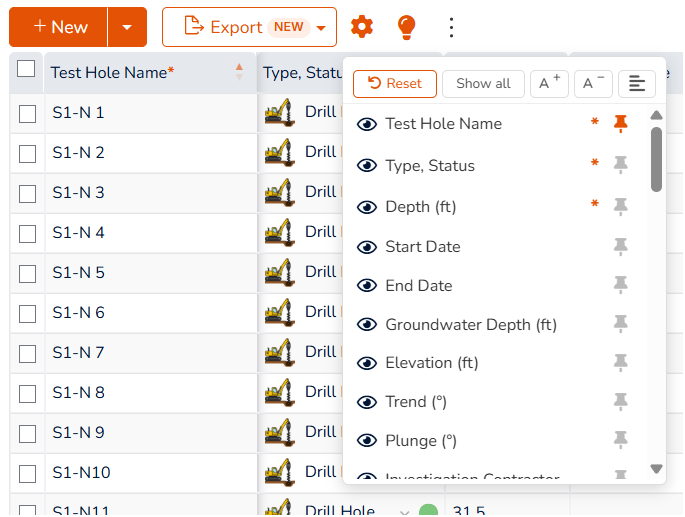Viewport: 685px width, 517px height.
Task: Click the Export button
Action: tap(249, 27)
